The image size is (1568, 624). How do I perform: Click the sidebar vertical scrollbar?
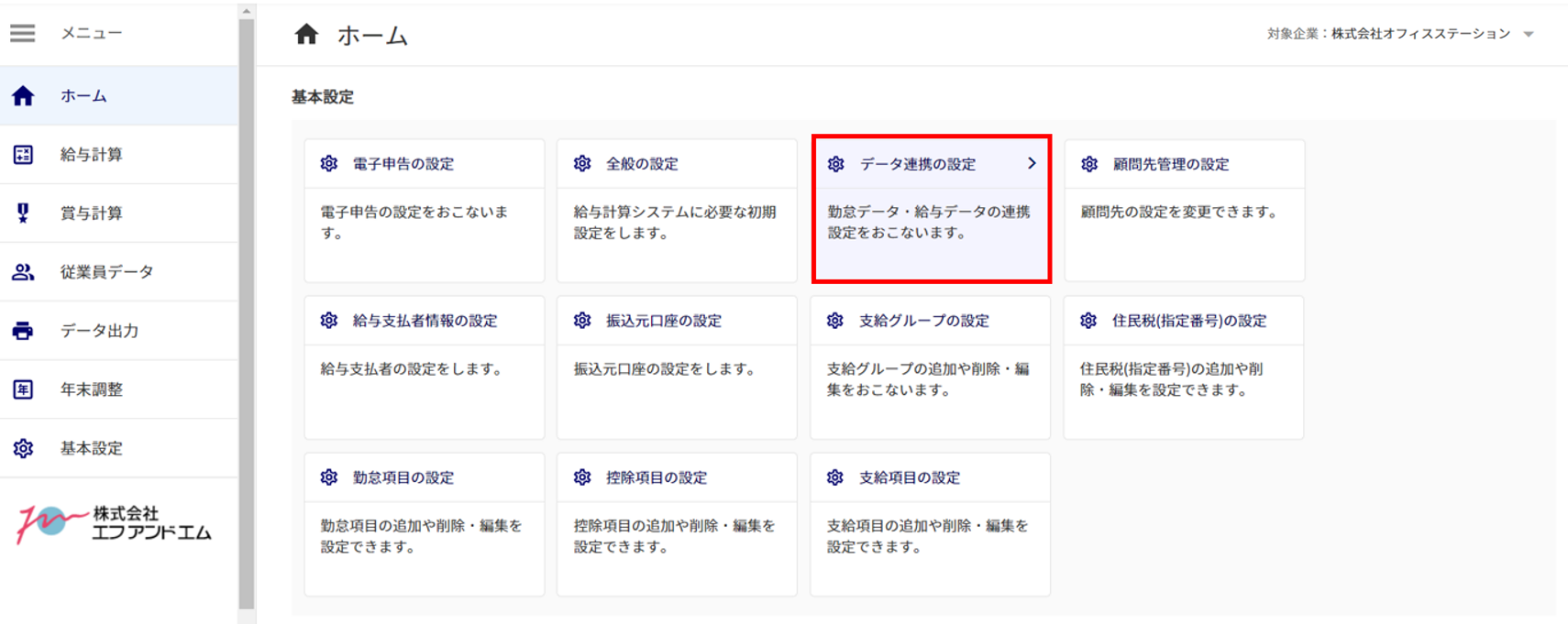tap(247, 313)
